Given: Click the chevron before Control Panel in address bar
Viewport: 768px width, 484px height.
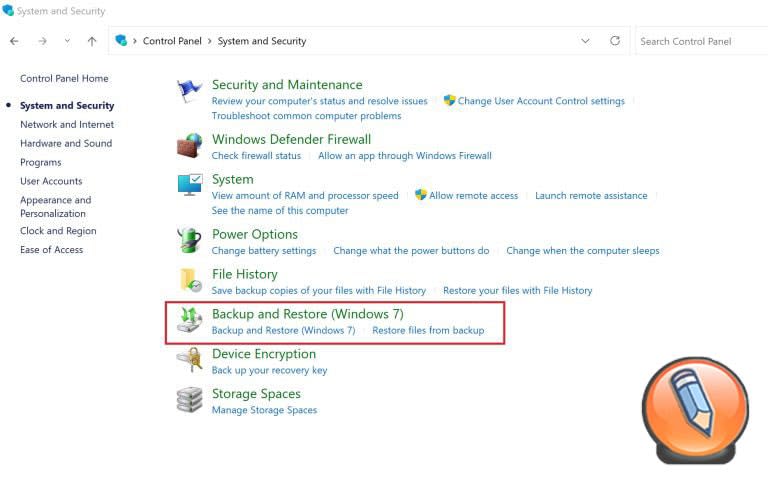Looking at the screenshot, I should point(135,41).
